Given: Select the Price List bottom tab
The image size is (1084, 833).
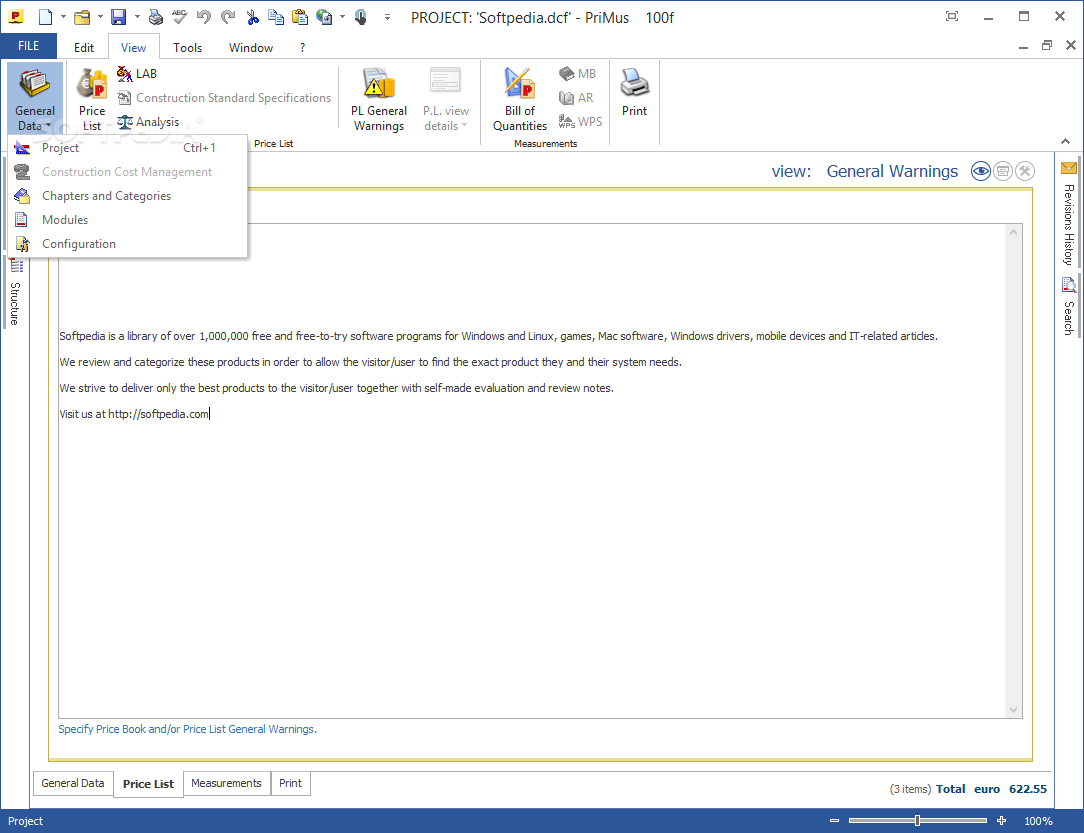Looking at the screenshot, I should [x=148, y=784].
